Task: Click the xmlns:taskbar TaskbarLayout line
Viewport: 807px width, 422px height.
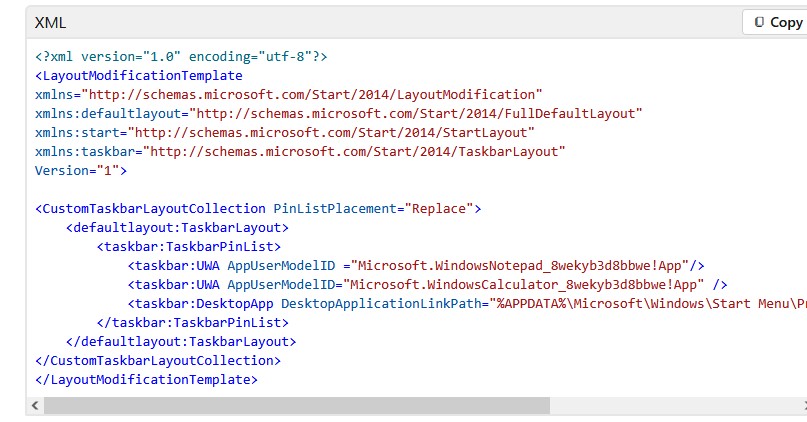Action: pos(300,152)
